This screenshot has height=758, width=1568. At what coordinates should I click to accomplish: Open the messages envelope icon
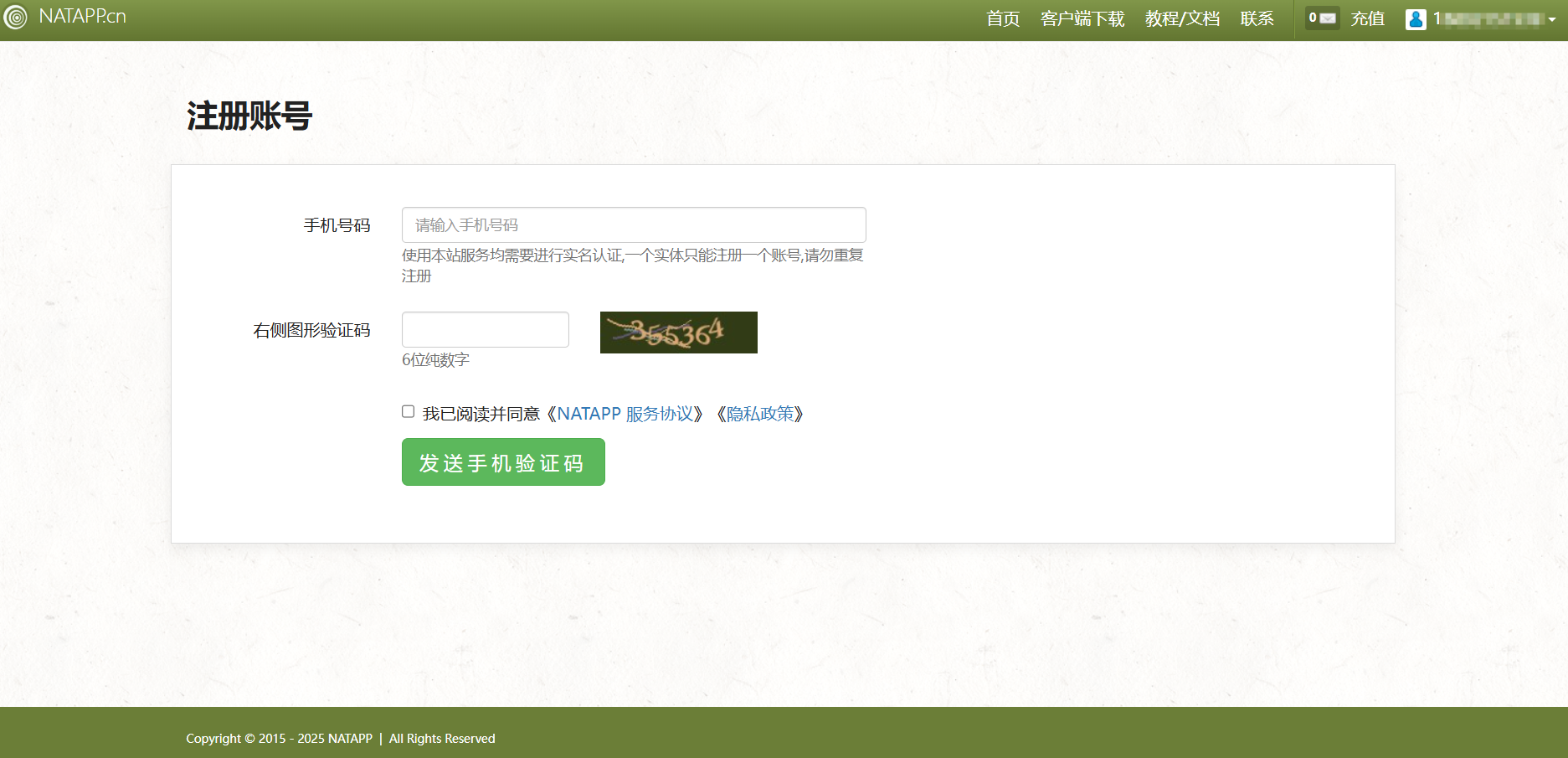pos(1328,18)
